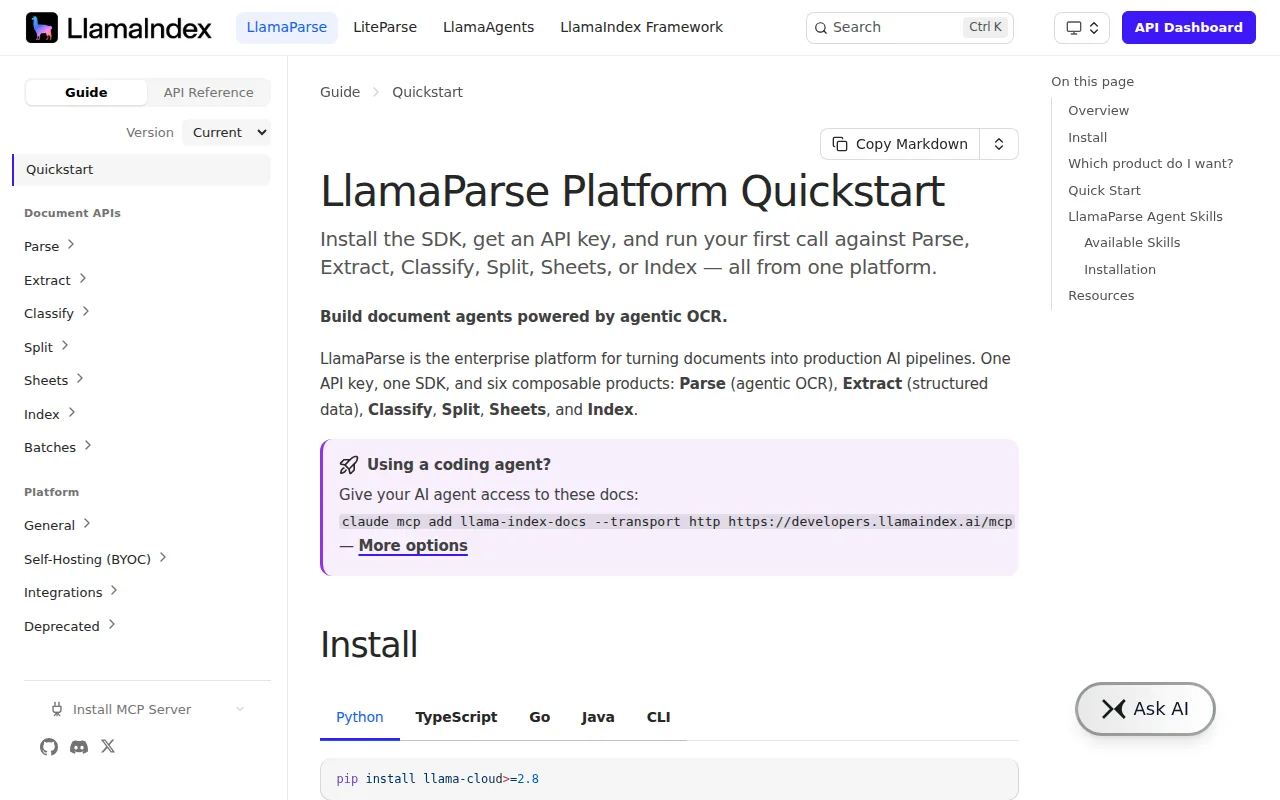
Task: Expand the Split sidebar section
Action: click(x=47, y=347)
